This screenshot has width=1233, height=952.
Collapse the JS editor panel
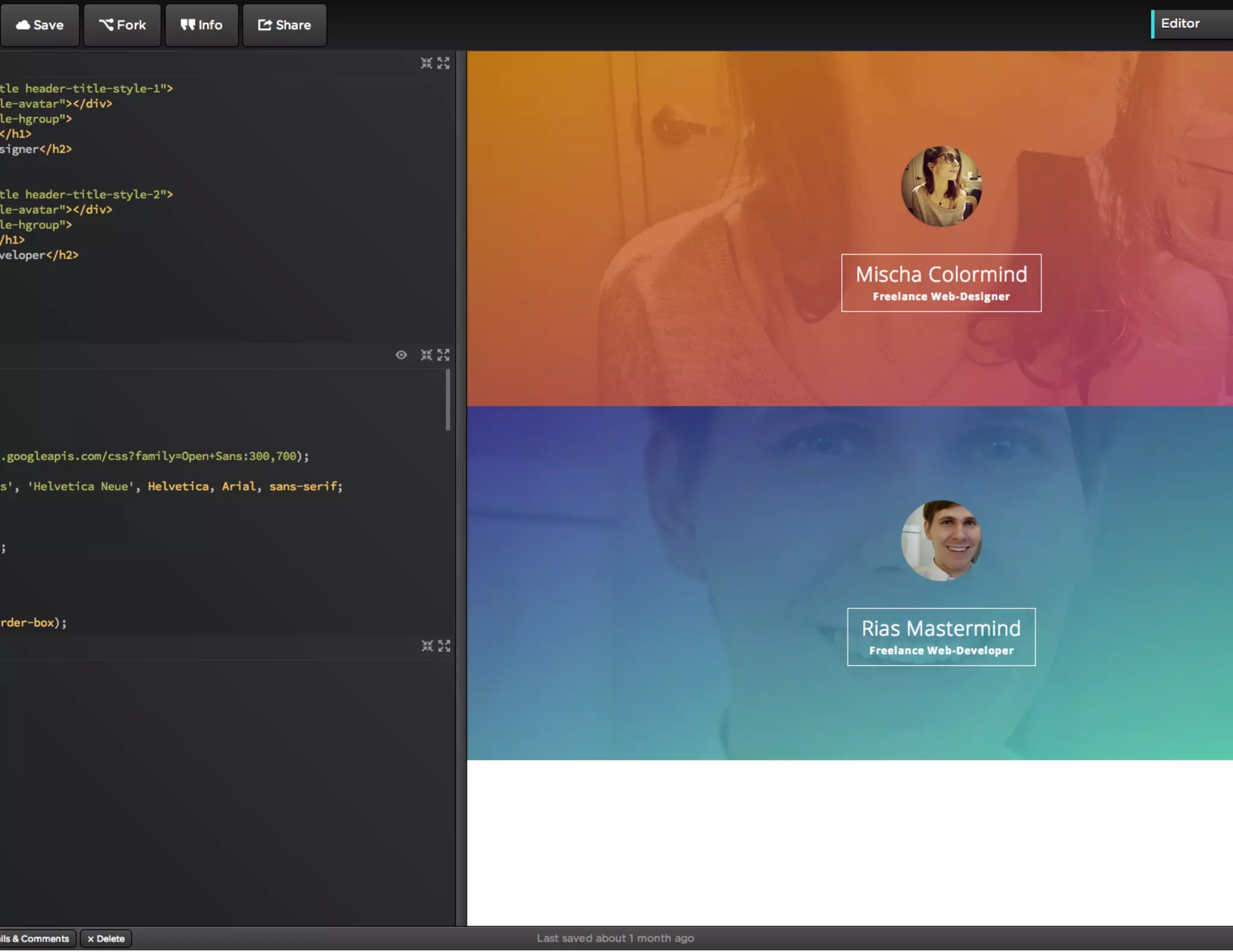point(427,646)
